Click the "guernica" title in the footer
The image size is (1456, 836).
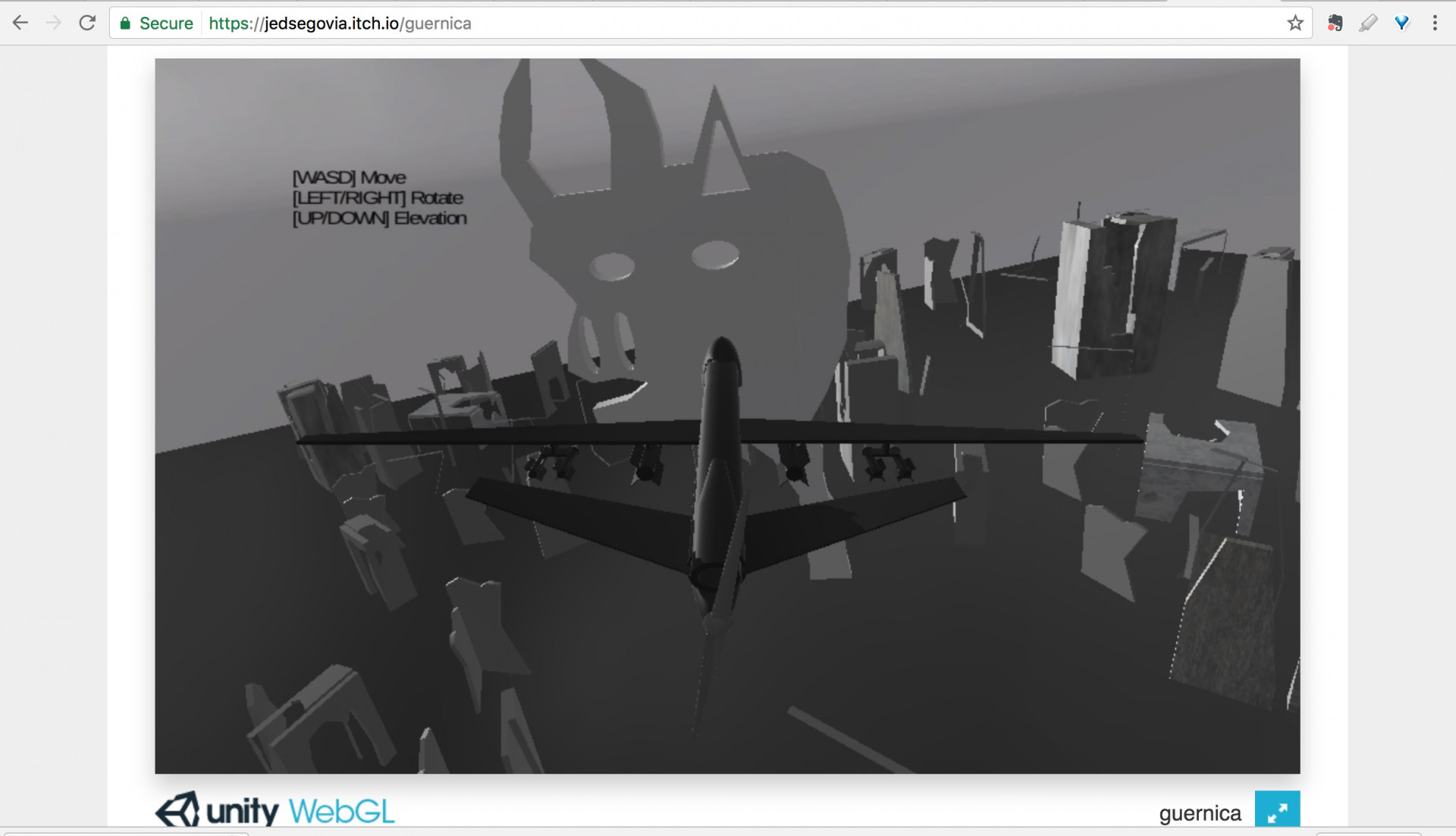click(1200, 813)
